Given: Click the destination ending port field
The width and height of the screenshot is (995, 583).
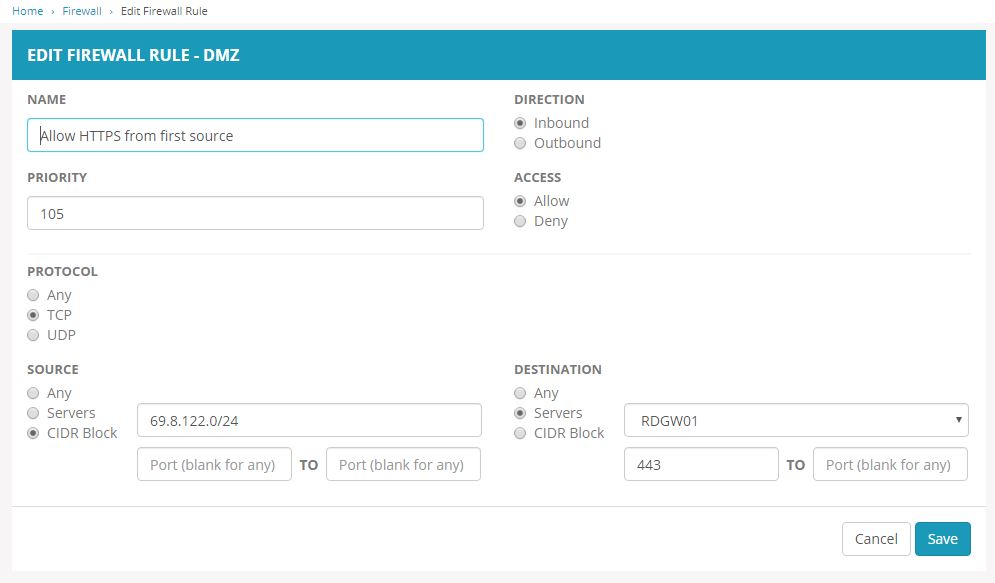Looking at the screenshot, I should (890, 464).
